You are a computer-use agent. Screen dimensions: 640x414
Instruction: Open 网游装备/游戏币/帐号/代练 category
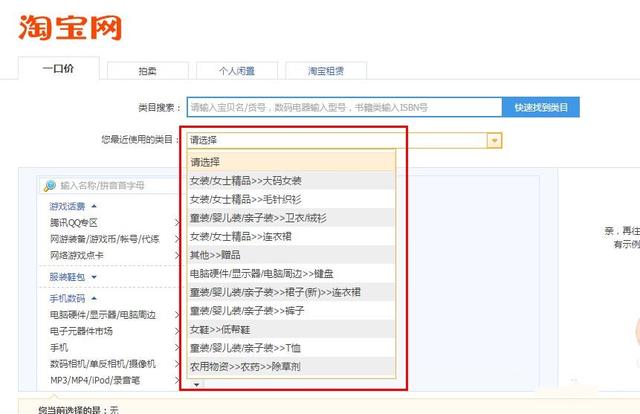pyautogui.click(x=104, y=239)
